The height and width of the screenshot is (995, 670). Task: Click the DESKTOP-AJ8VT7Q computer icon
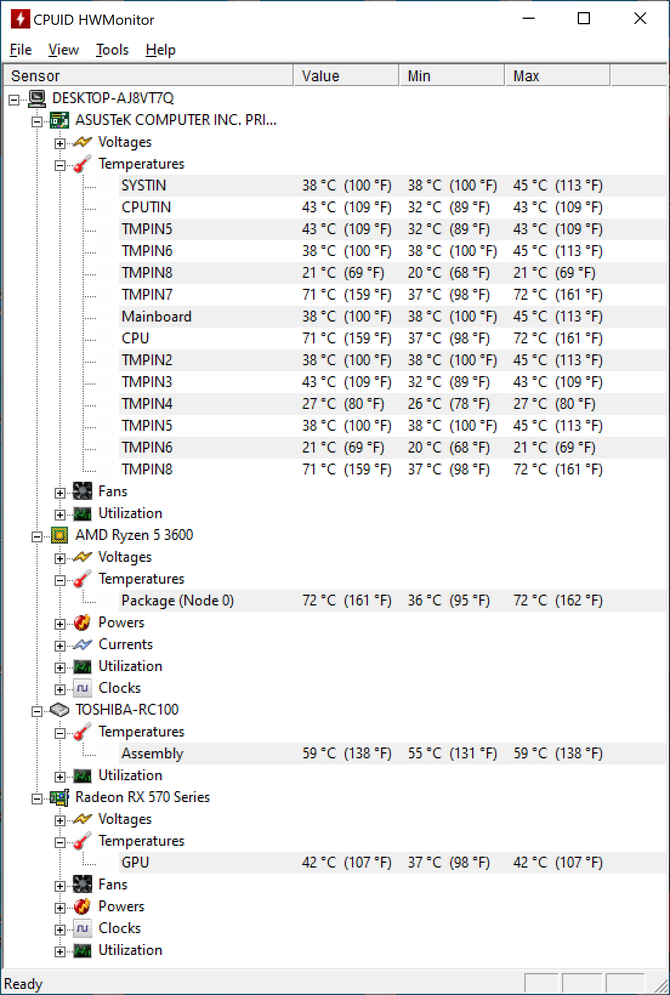[x=37, y=98]
